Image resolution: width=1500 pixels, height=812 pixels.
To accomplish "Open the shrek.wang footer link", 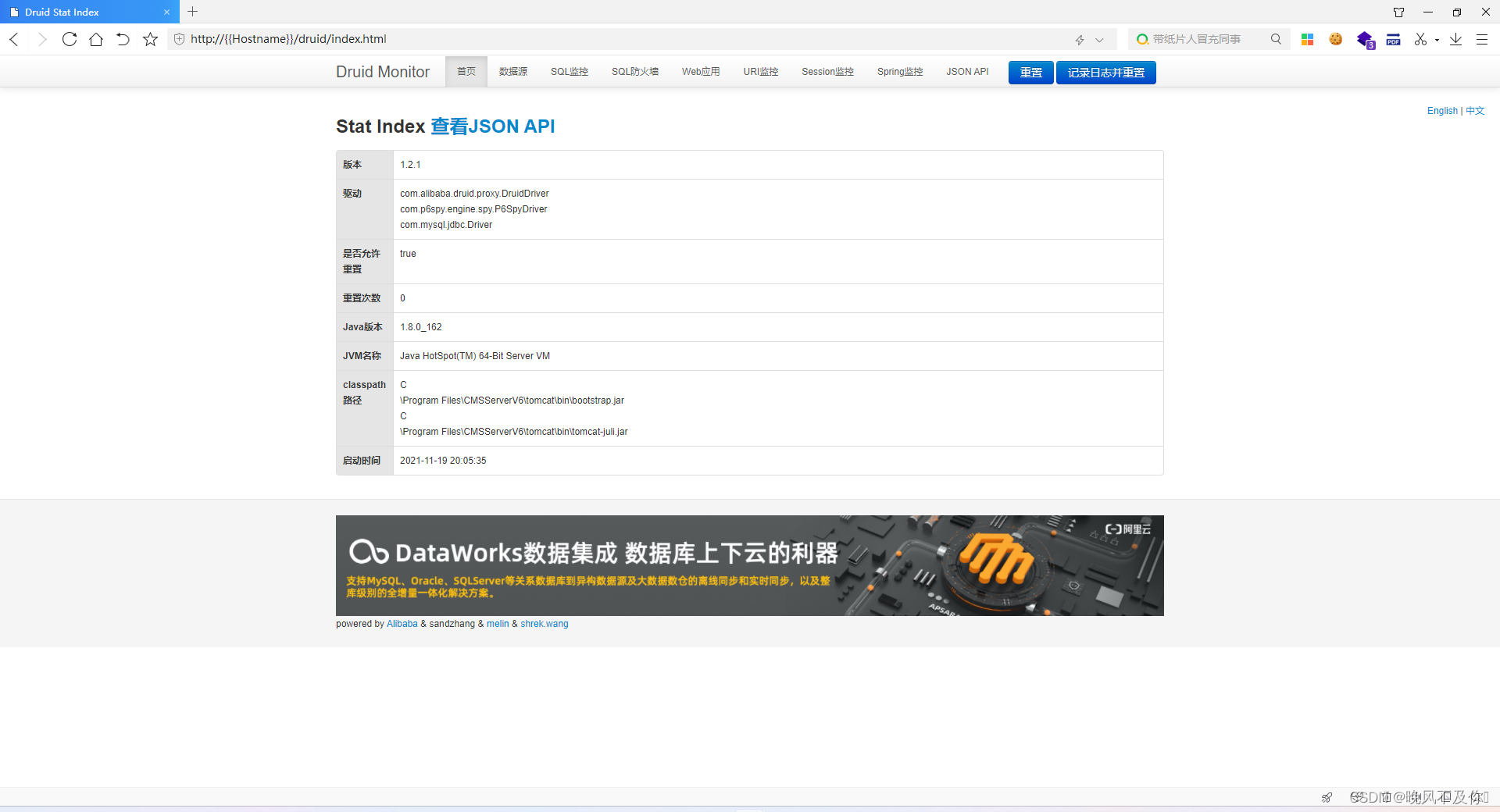I will 545,624.
